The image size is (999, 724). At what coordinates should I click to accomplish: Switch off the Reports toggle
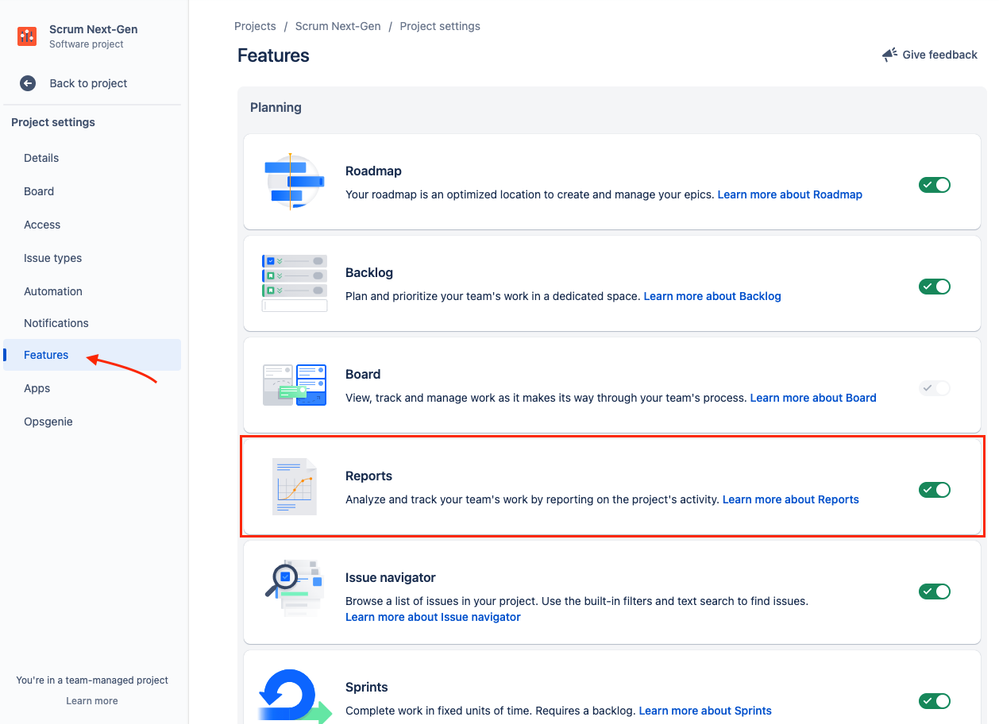click(934, 490)
